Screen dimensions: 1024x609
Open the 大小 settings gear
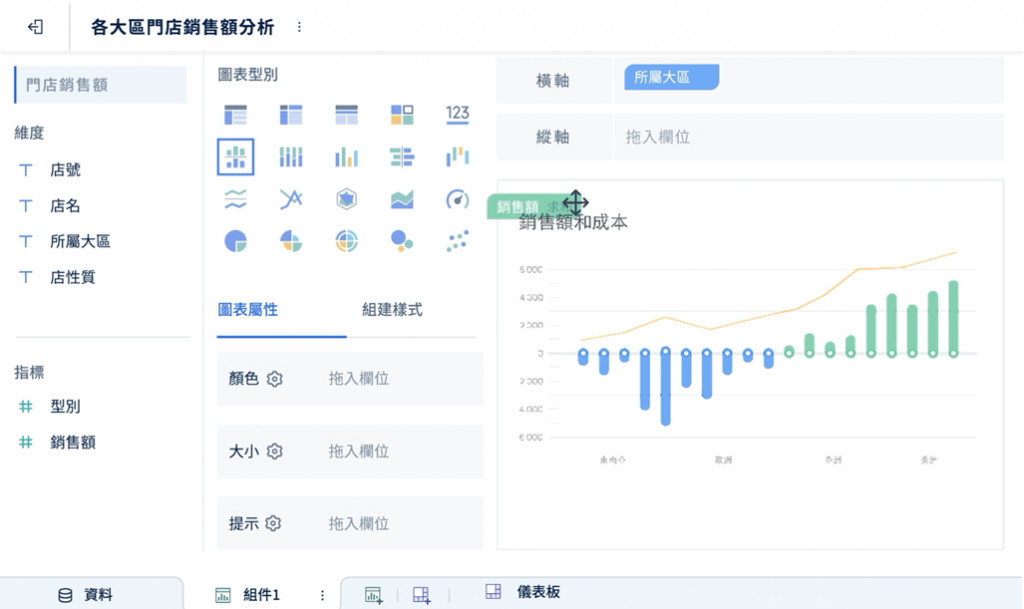click(x=274, y=451)
